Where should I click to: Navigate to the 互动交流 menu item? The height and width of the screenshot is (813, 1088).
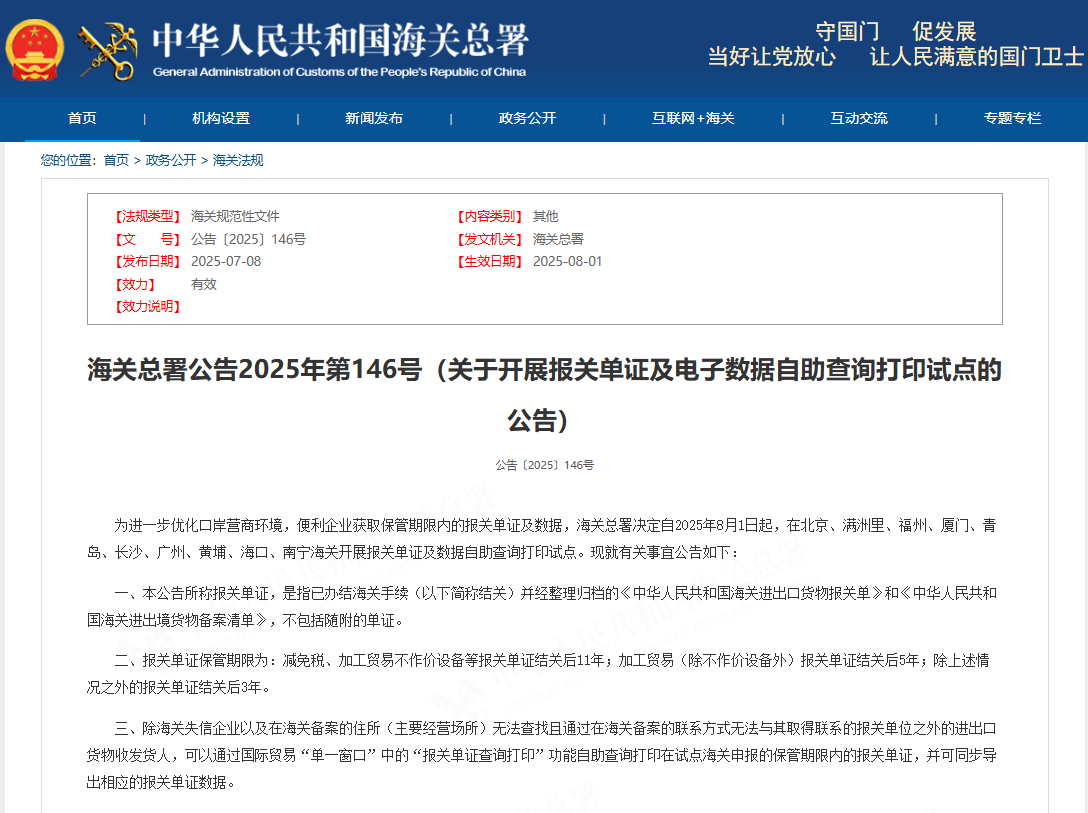click(x=858, y=118)
